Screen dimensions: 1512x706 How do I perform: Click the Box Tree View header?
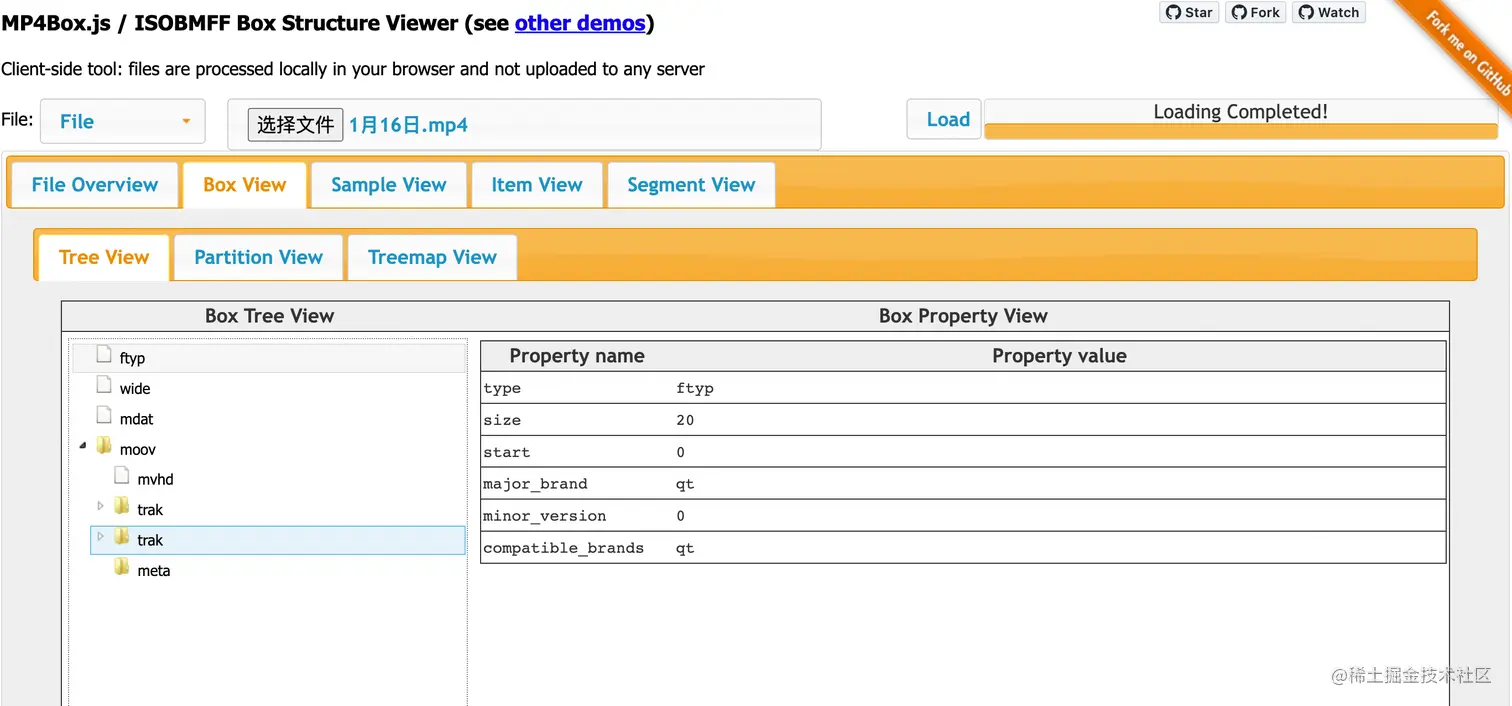tap(269, 316)
